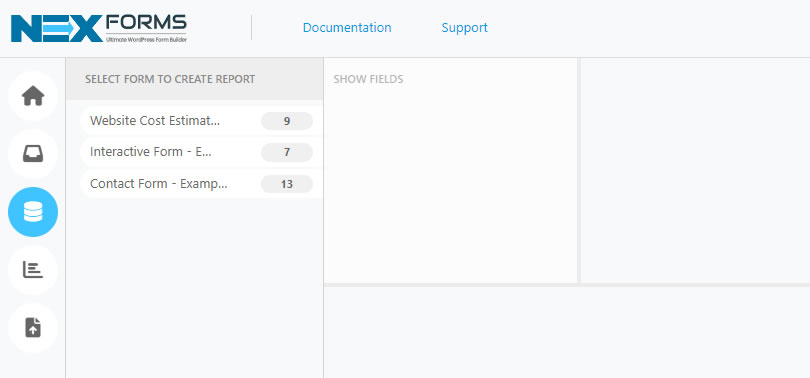
Task: Click the 13 entries count badge
Action: (x=287, y=184)
